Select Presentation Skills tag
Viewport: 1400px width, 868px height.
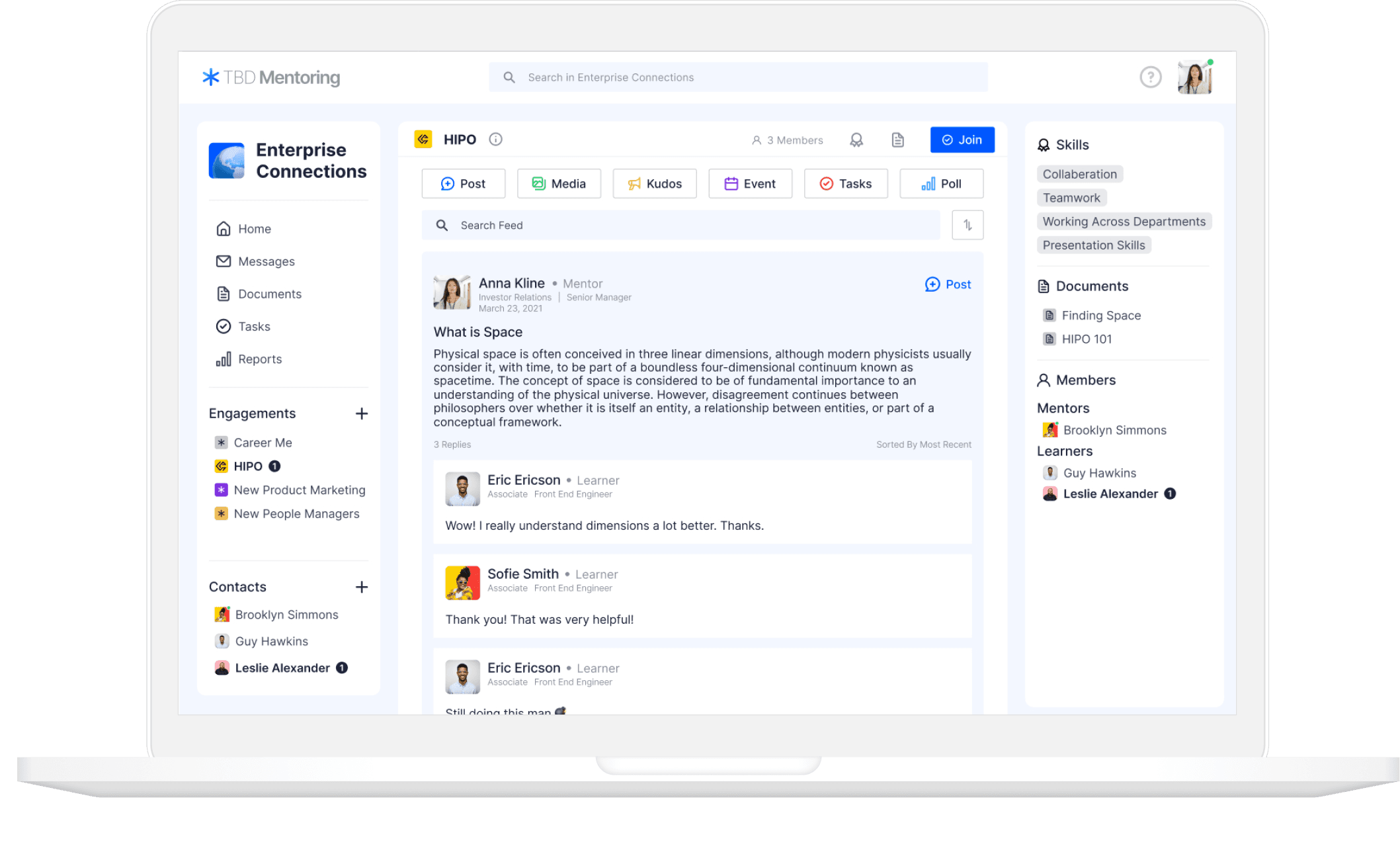tap(1094, 245)
